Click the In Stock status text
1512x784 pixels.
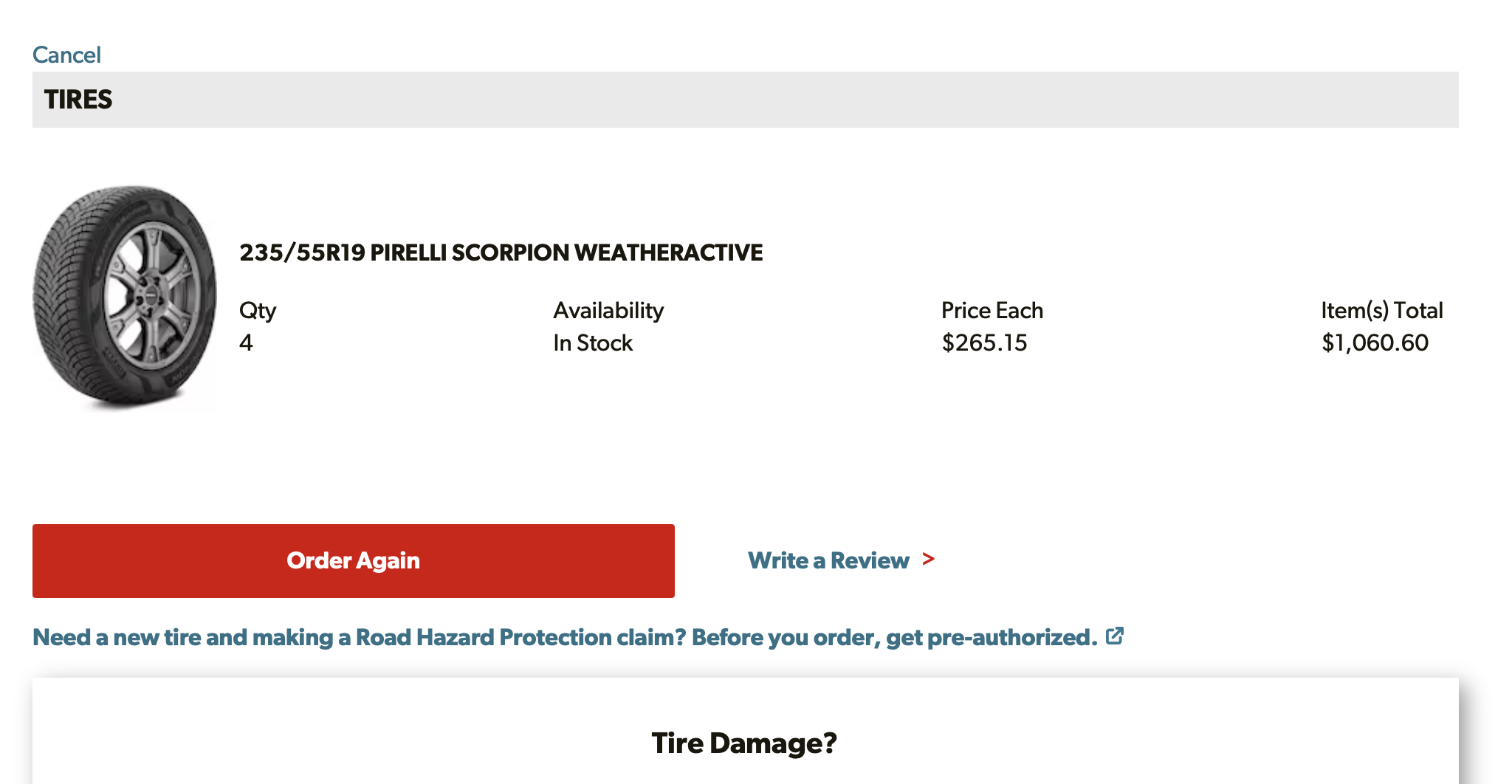[593, 343]
